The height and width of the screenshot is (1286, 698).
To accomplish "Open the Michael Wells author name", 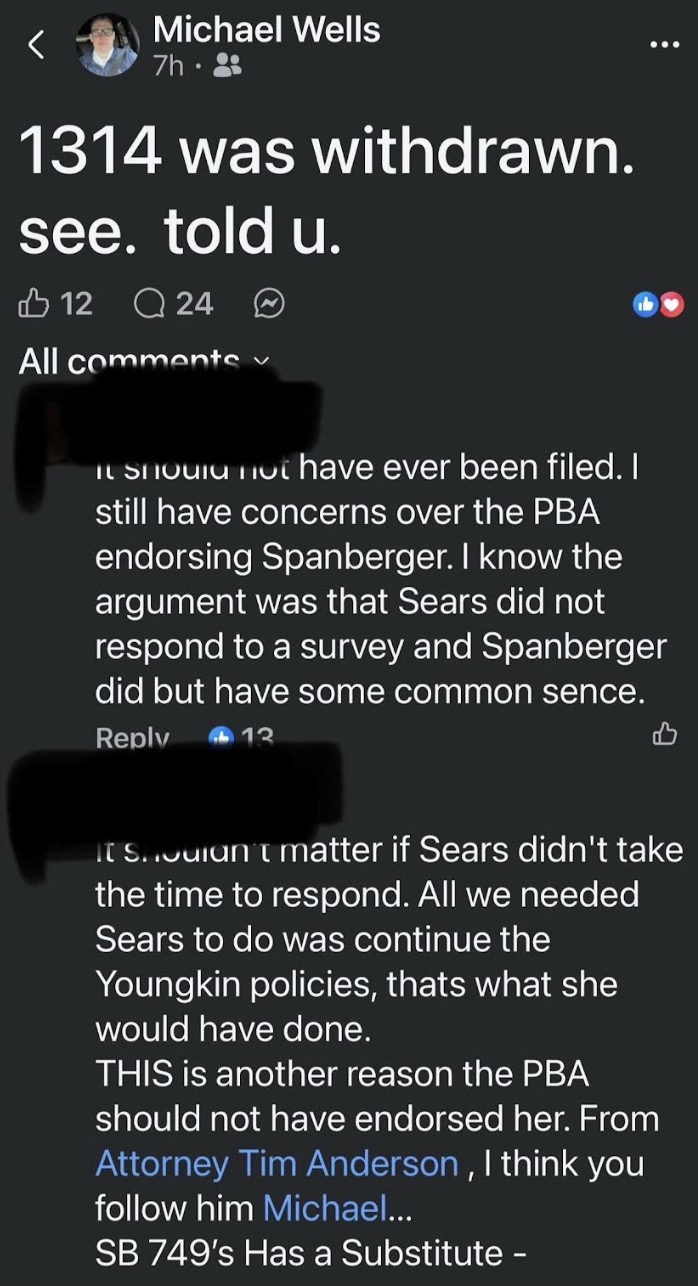I will pos(266,29).
